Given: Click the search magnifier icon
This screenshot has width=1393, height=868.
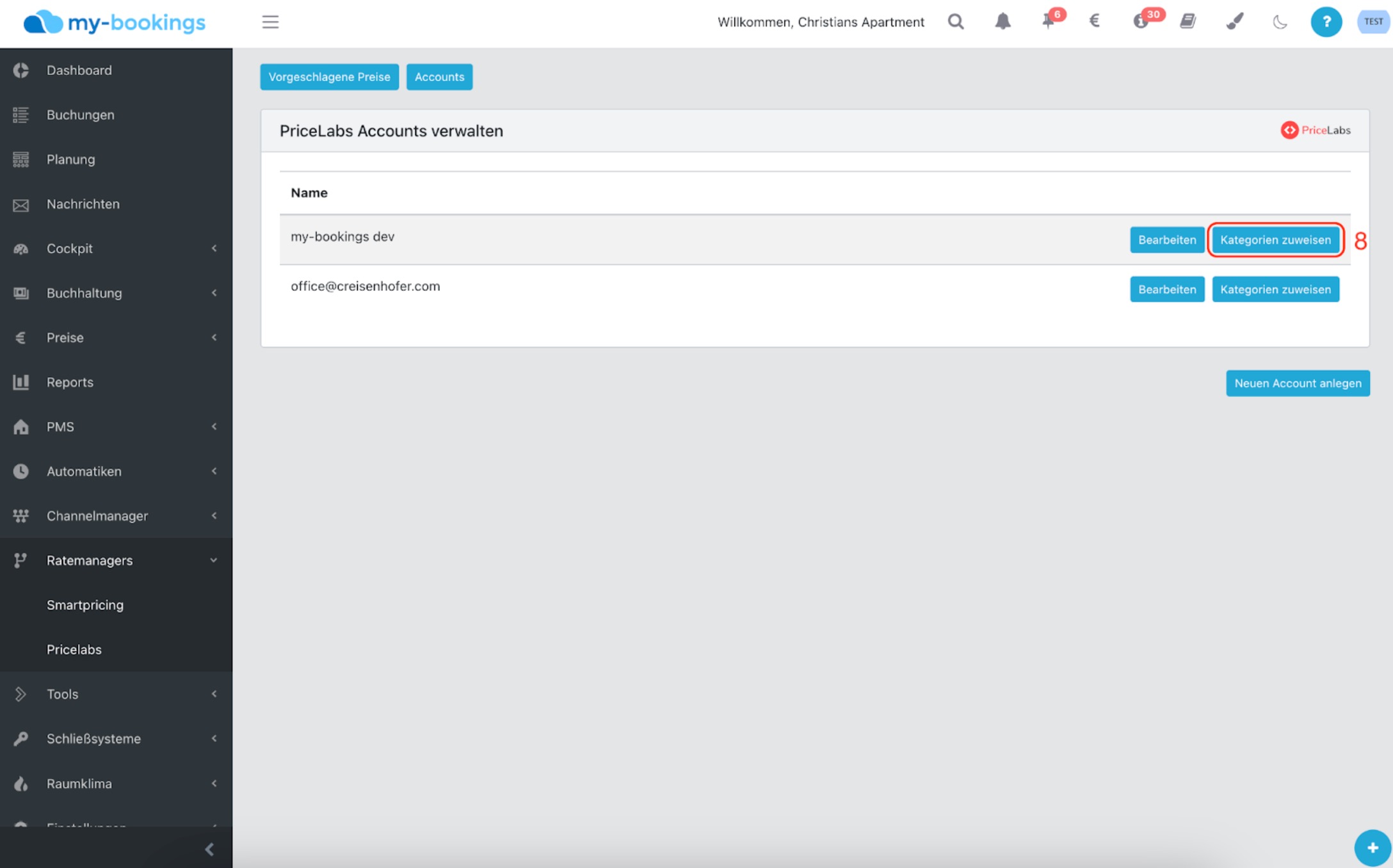Looking at the screenshot, I should (x=956, y=22).
